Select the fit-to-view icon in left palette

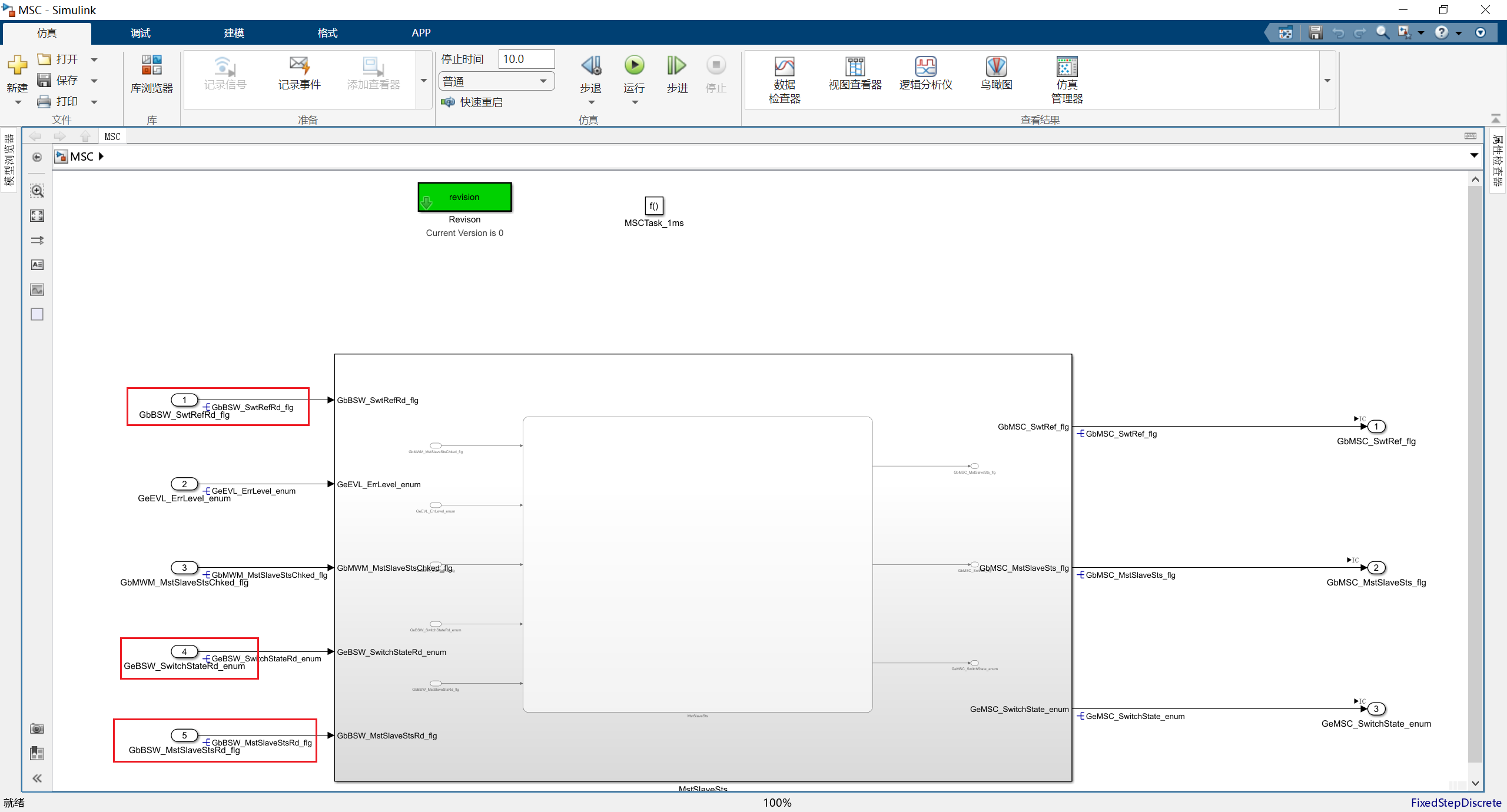point(37,215)
